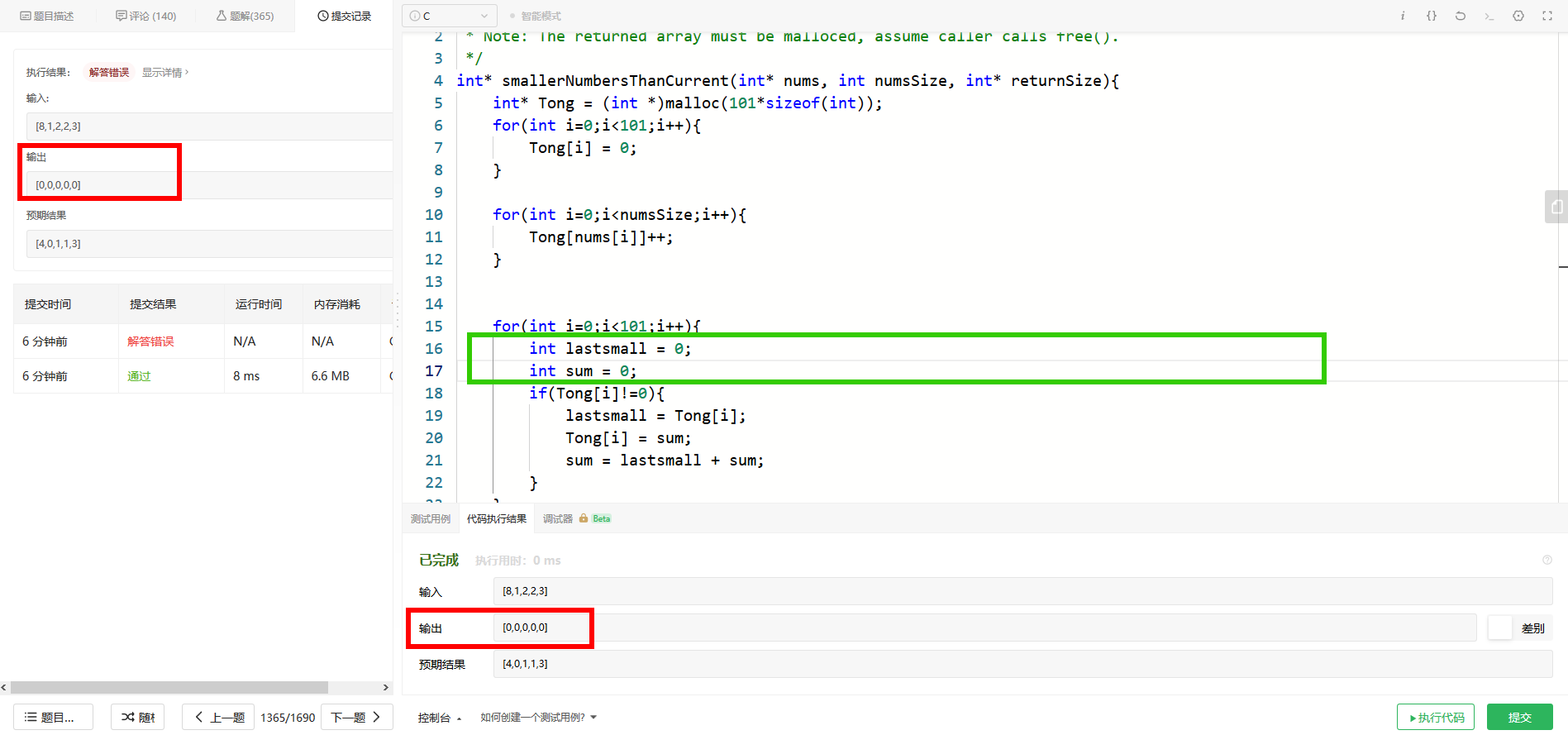Switch to 测试用例 tab
This screenshot has height=735, width=1568.
pyautogui.click(x=431, y=518)
